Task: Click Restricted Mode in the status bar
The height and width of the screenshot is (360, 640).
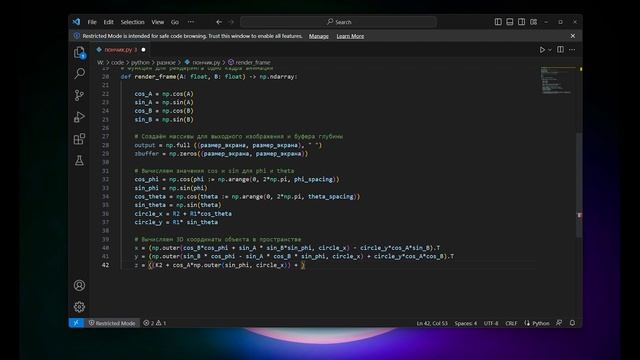Action: pyautogui.click(x=112, y=323)
